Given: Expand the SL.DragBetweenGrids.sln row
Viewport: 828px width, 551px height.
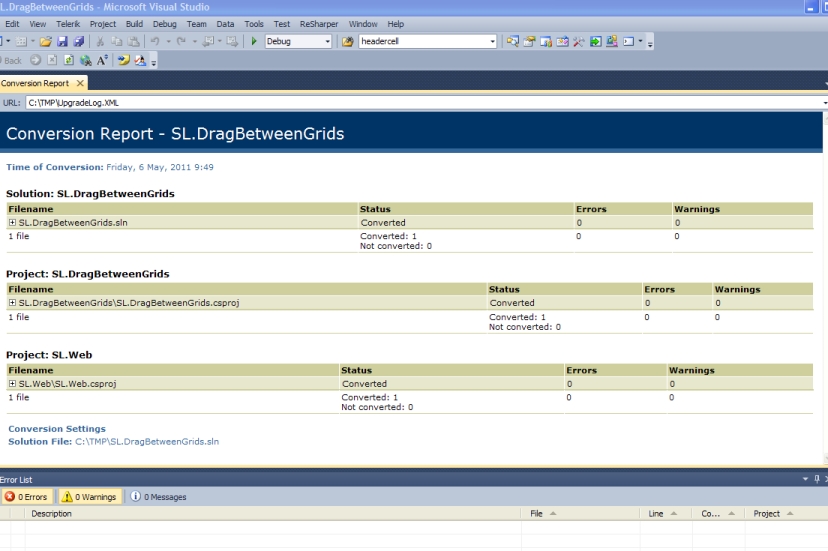Looking at the screenshot, I should click(x=12, y=222).
